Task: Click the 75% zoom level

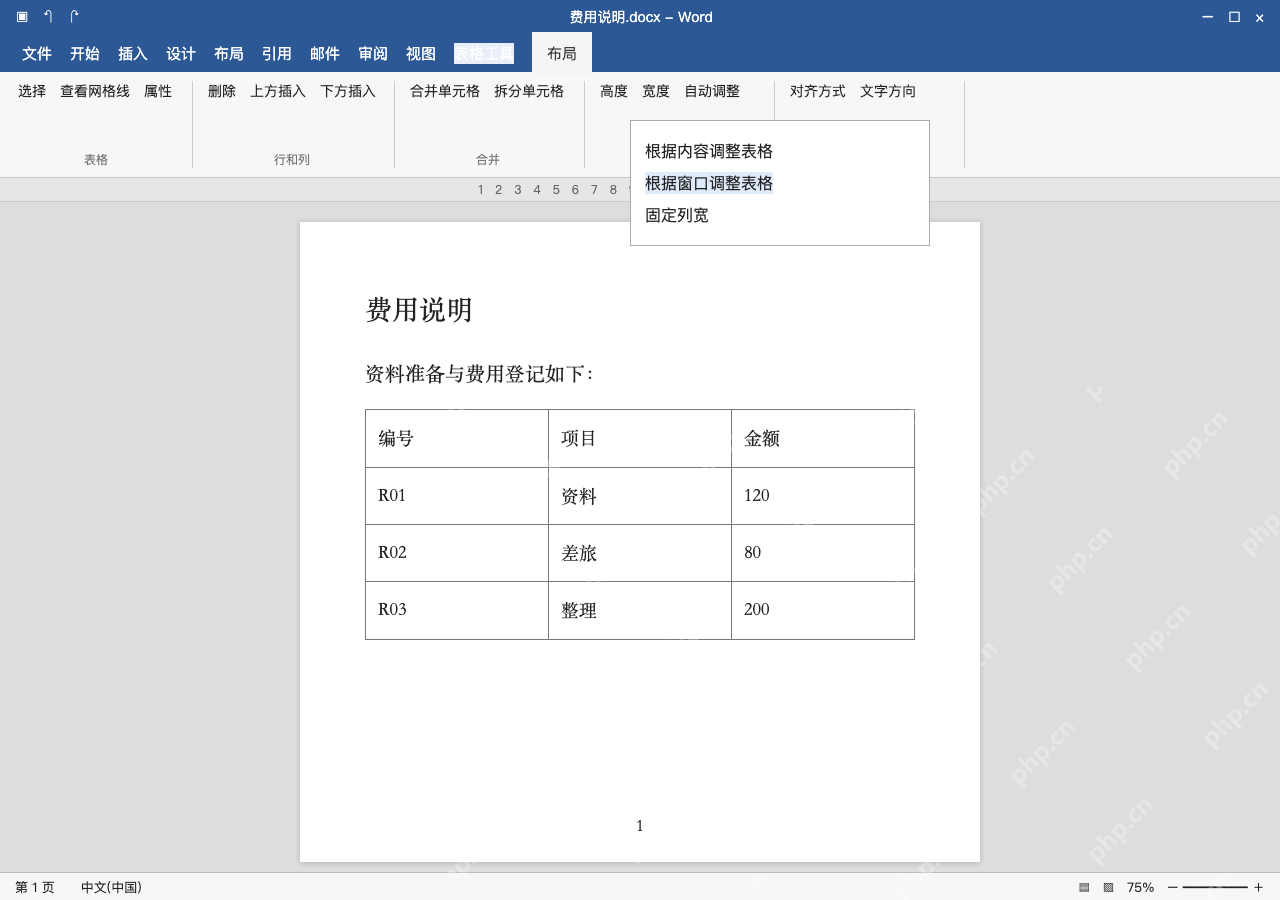Action: pyautogui.click(x=1140, y=887)
